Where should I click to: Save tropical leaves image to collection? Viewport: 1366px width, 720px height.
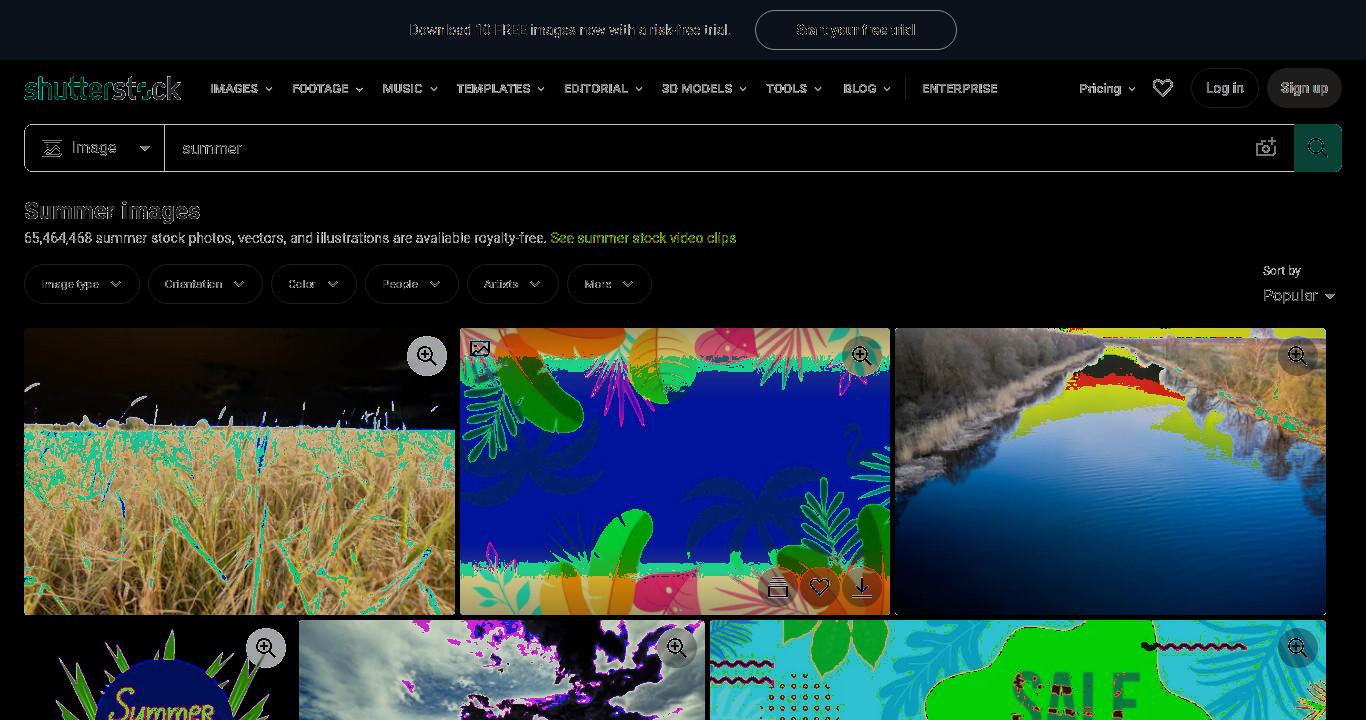coord(778,588)
